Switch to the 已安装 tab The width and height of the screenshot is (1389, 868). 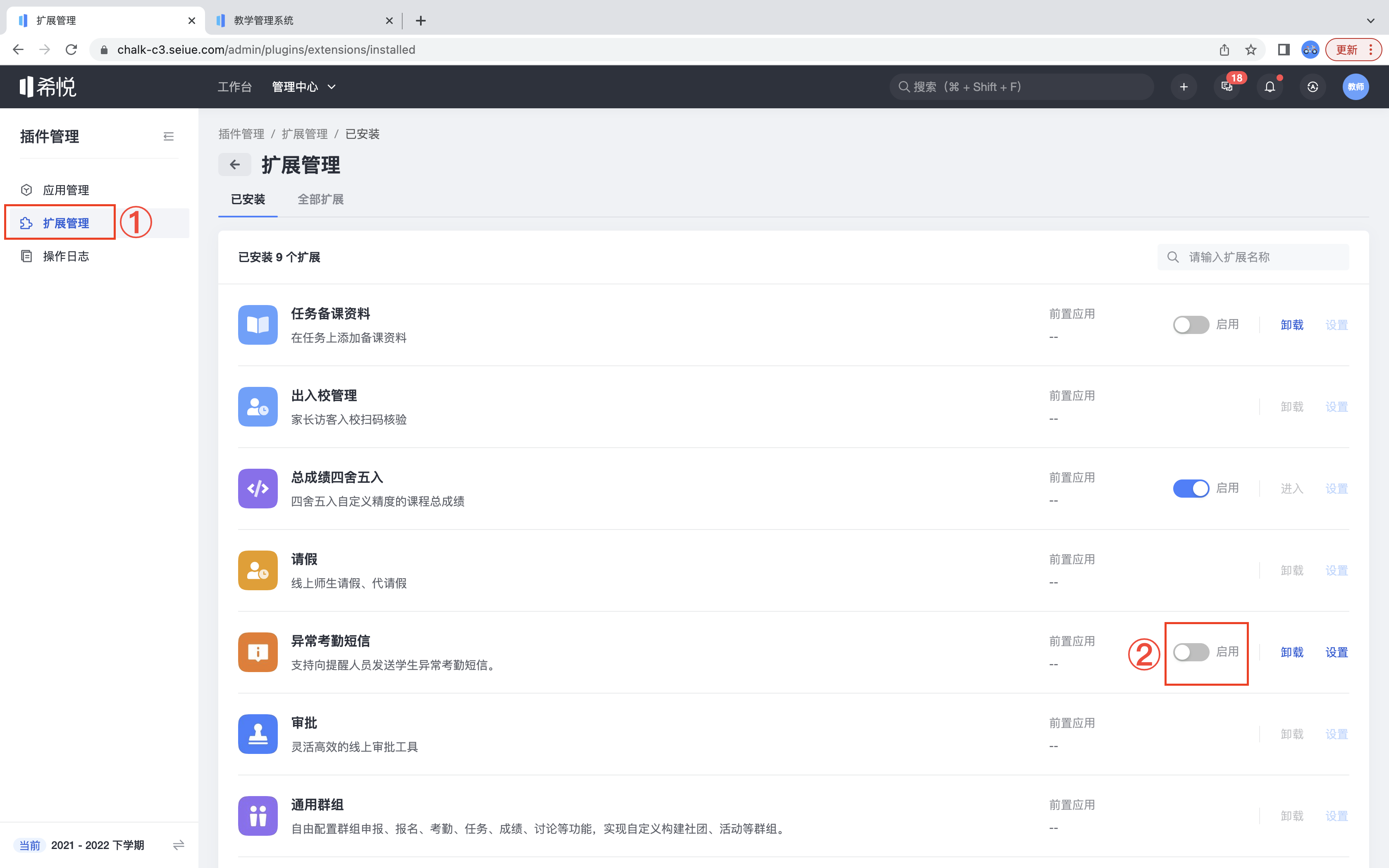point(248,199)
